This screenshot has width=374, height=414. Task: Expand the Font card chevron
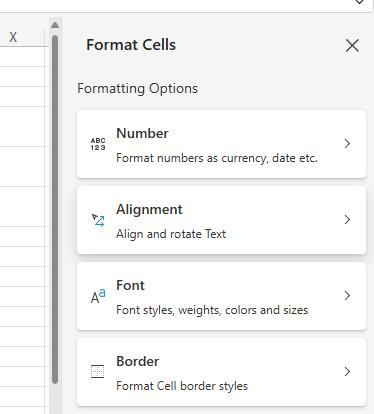[x=347, y=296]
